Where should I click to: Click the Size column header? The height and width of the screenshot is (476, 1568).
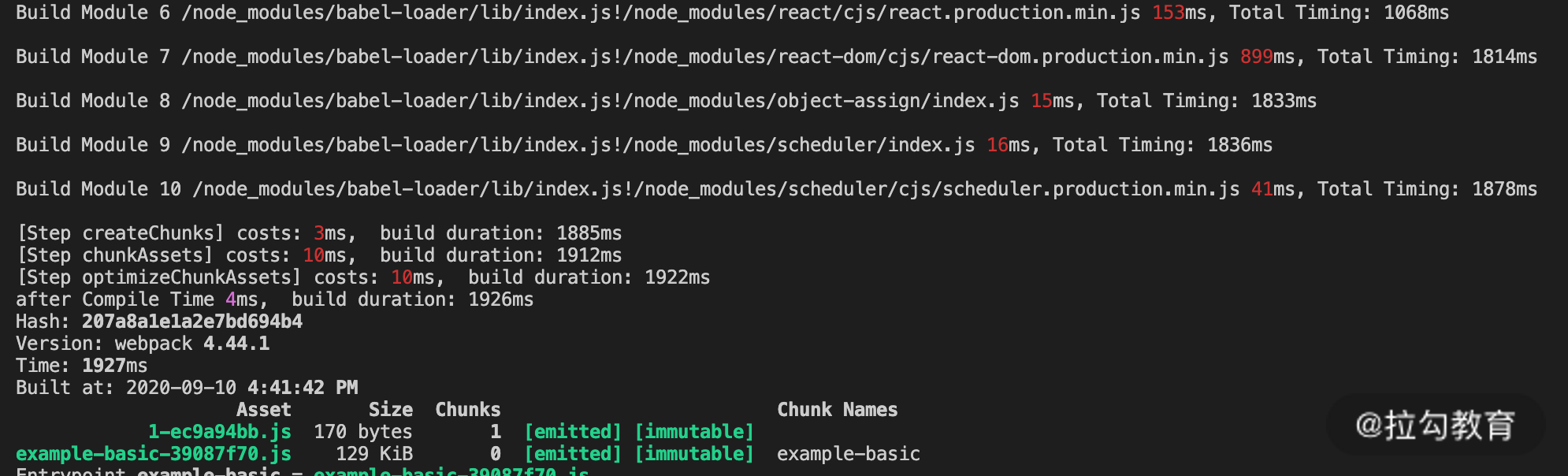390,410
